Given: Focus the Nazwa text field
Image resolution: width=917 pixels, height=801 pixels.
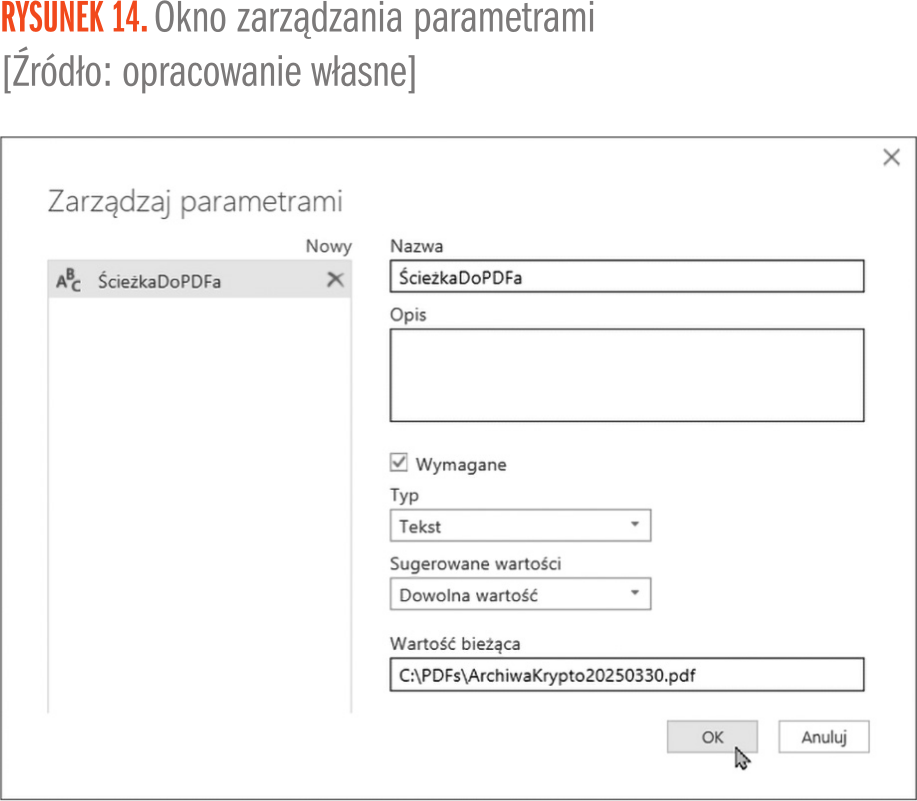Looking at the screenshot, I should click(626, 277).
